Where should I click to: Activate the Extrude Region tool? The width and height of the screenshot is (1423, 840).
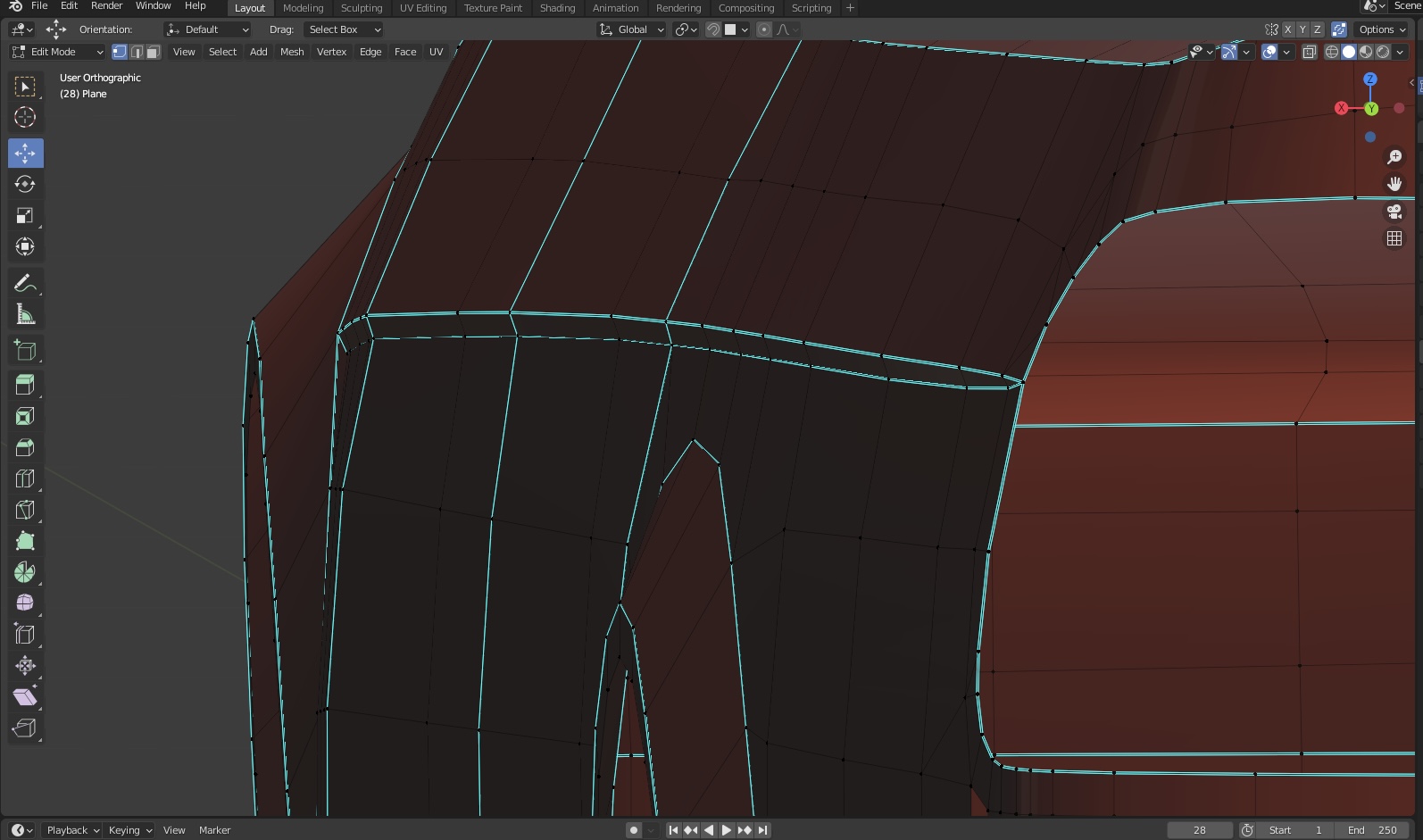click(25, 385)
